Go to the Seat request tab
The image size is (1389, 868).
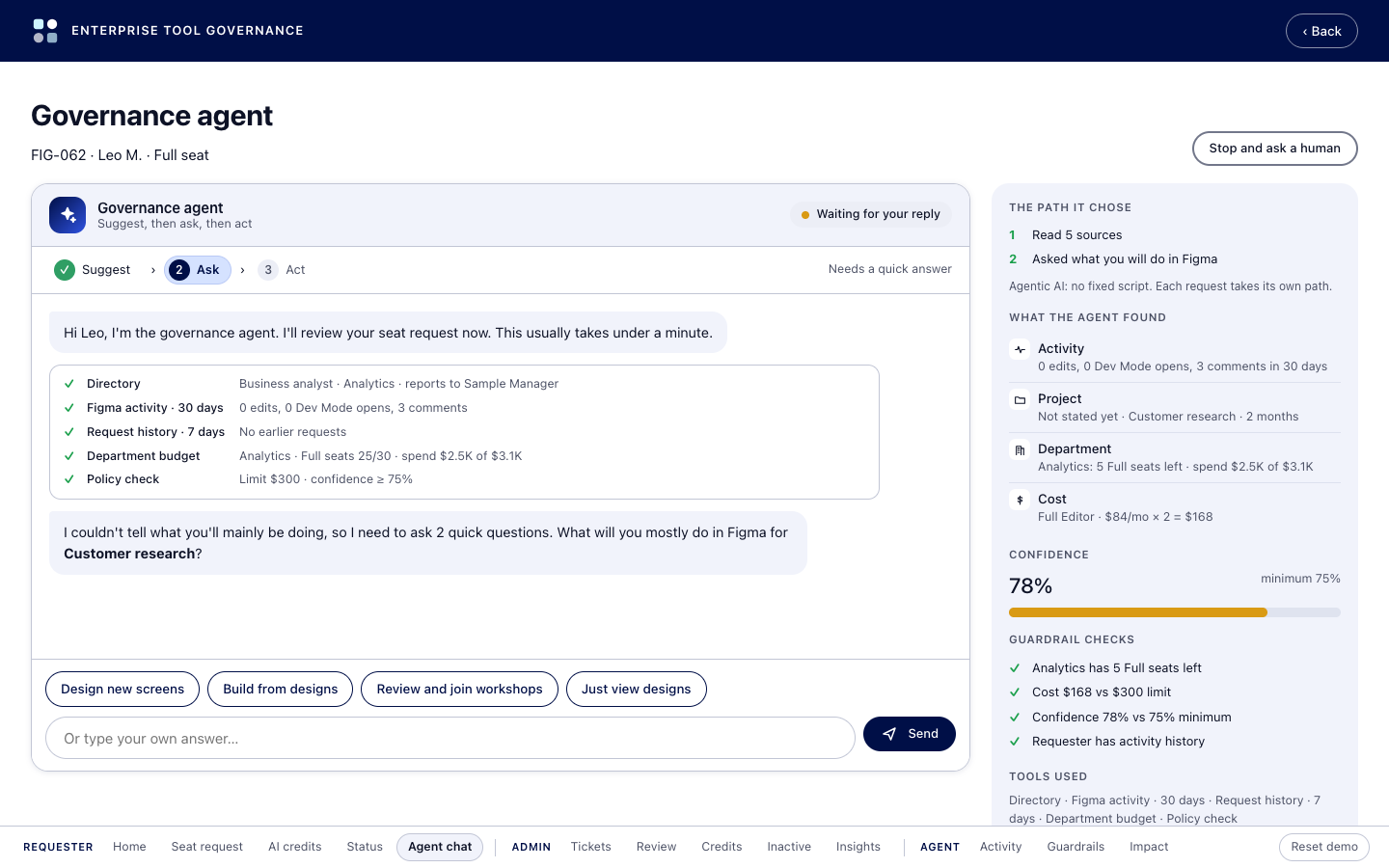click(207, 847)
